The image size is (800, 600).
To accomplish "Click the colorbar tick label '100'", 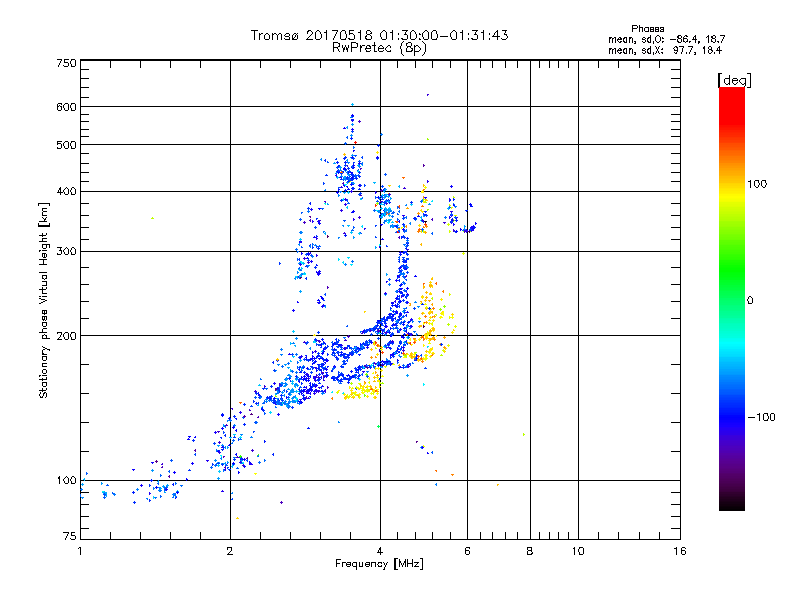I will tap(757, 184).
